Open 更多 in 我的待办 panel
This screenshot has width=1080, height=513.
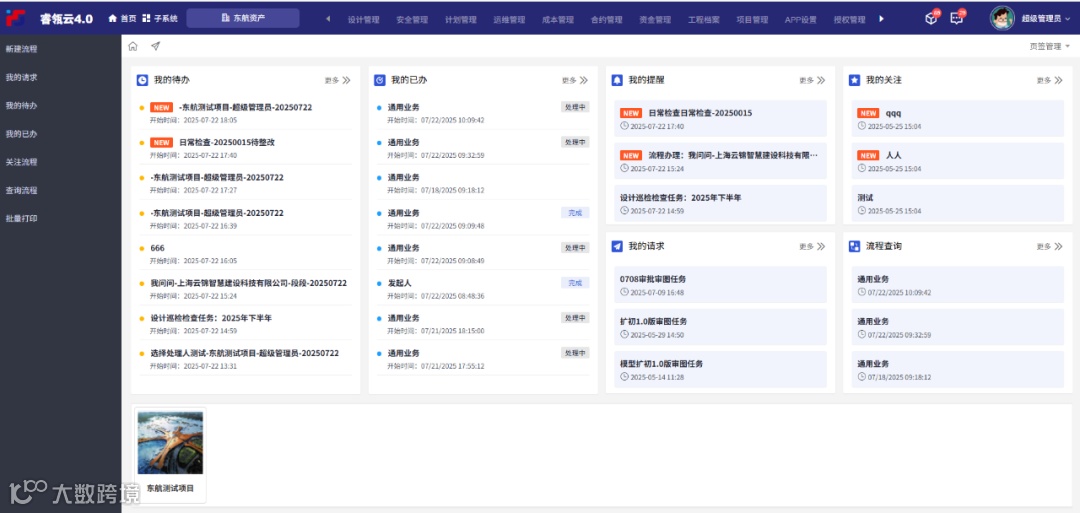(338, 81)
